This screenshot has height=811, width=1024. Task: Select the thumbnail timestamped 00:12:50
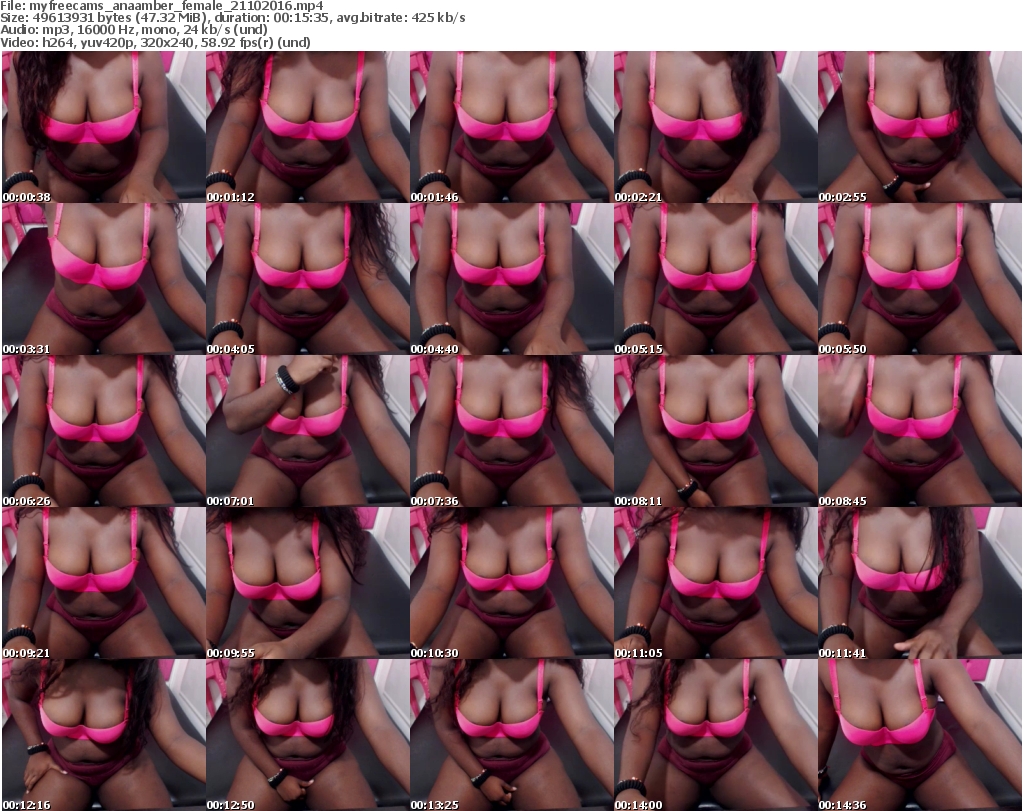coord(308,735)
